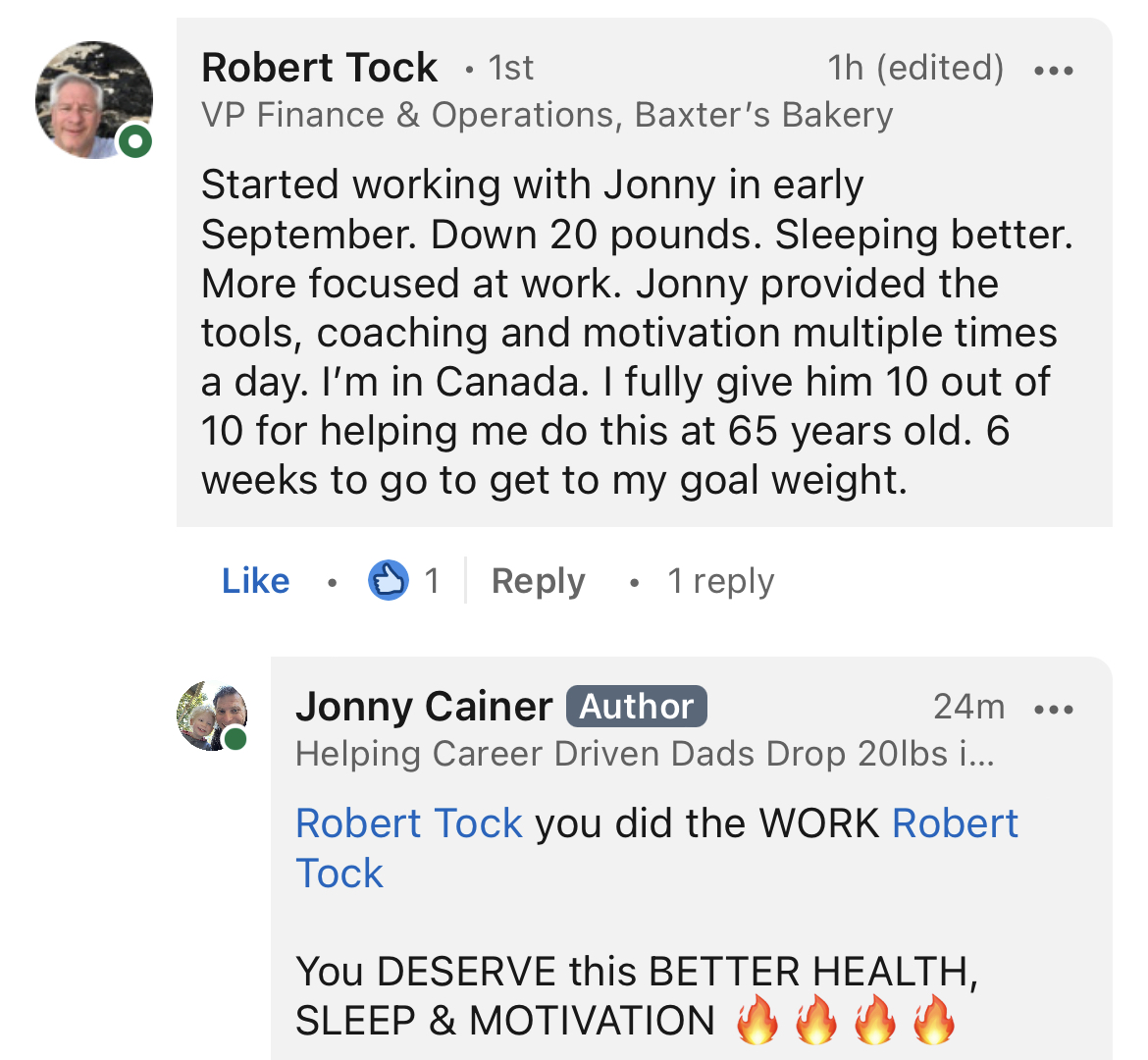Click Jonny Cainer's profile picture
Image resolution: width=1148 pixels, height=1060 pixels.
tap(210, 715)
